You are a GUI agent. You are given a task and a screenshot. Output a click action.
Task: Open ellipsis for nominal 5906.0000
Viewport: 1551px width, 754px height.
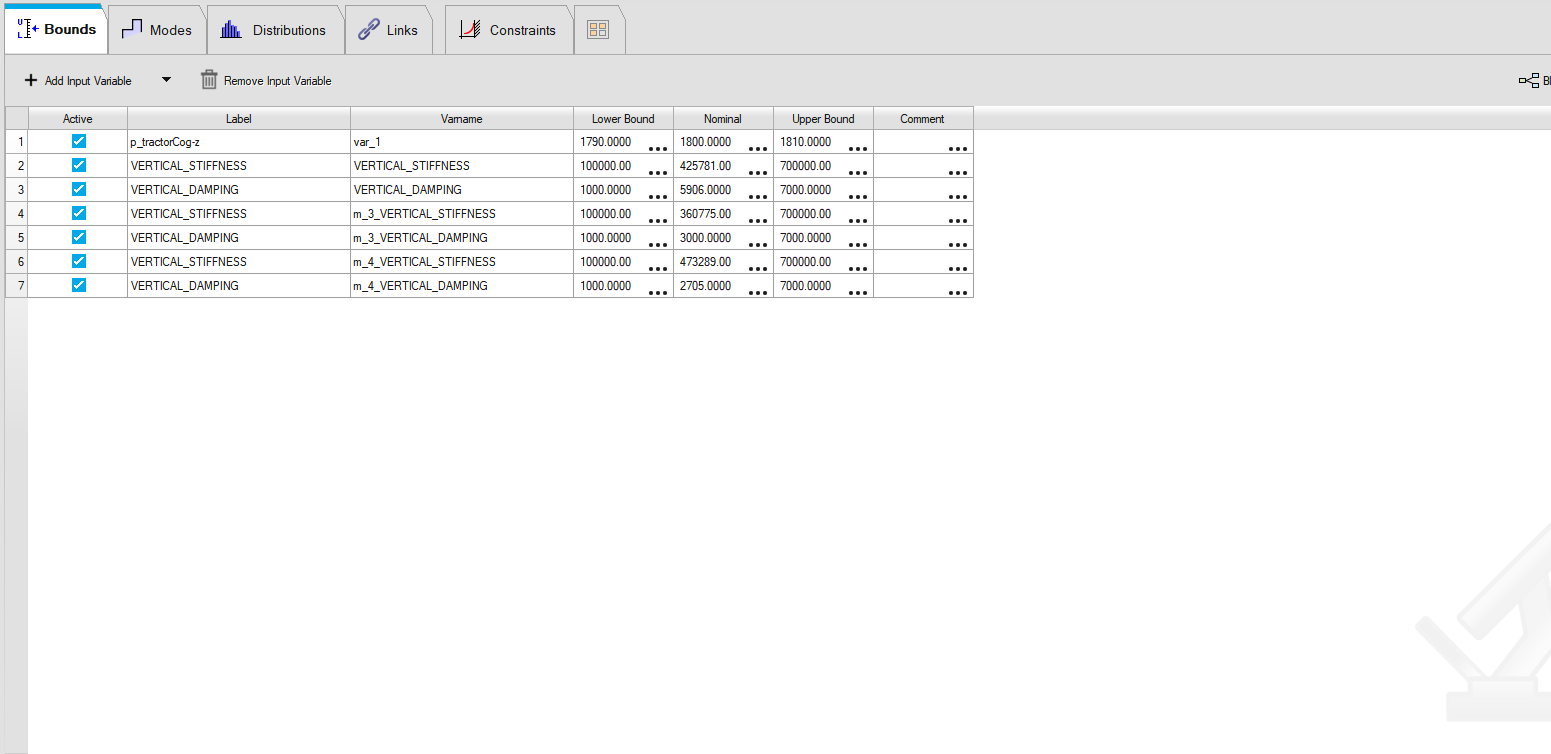(x=758, y=195)
